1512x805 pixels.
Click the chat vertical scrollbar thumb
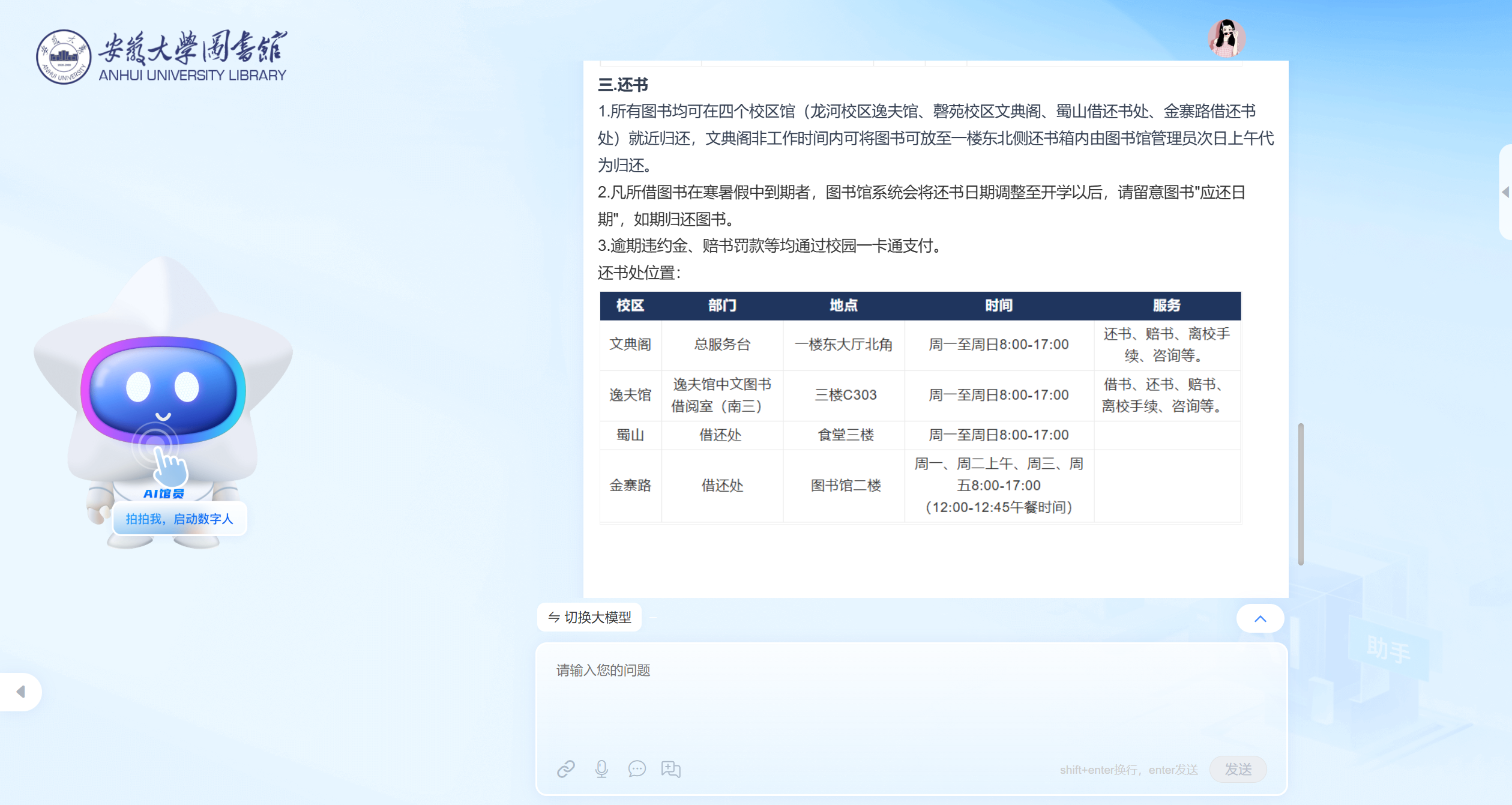click(x=1300, y=493)
